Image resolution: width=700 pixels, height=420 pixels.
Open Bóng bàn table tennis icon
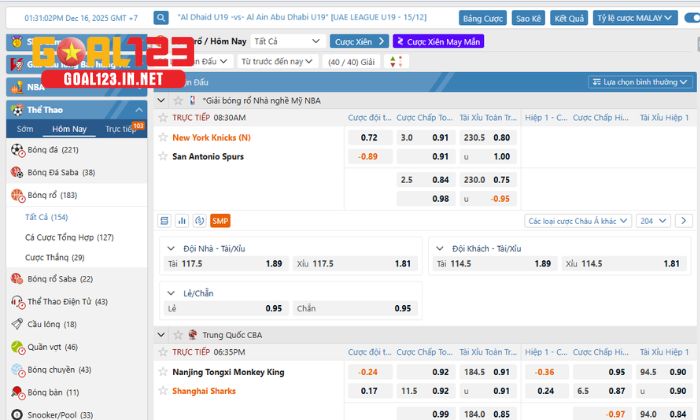(x=17, y=393)
